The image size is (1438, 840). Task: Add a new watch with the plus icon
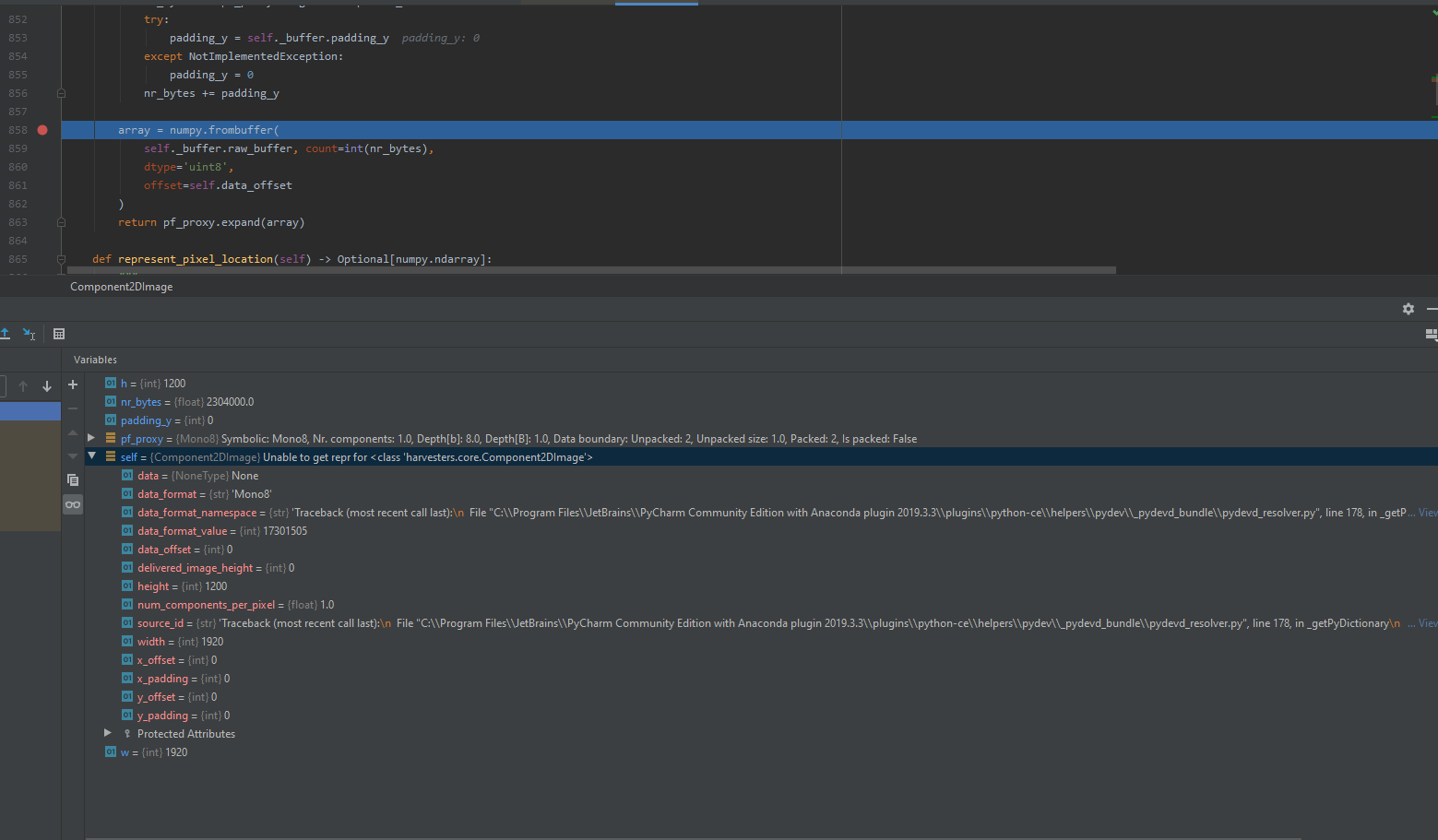coord(73,385)
